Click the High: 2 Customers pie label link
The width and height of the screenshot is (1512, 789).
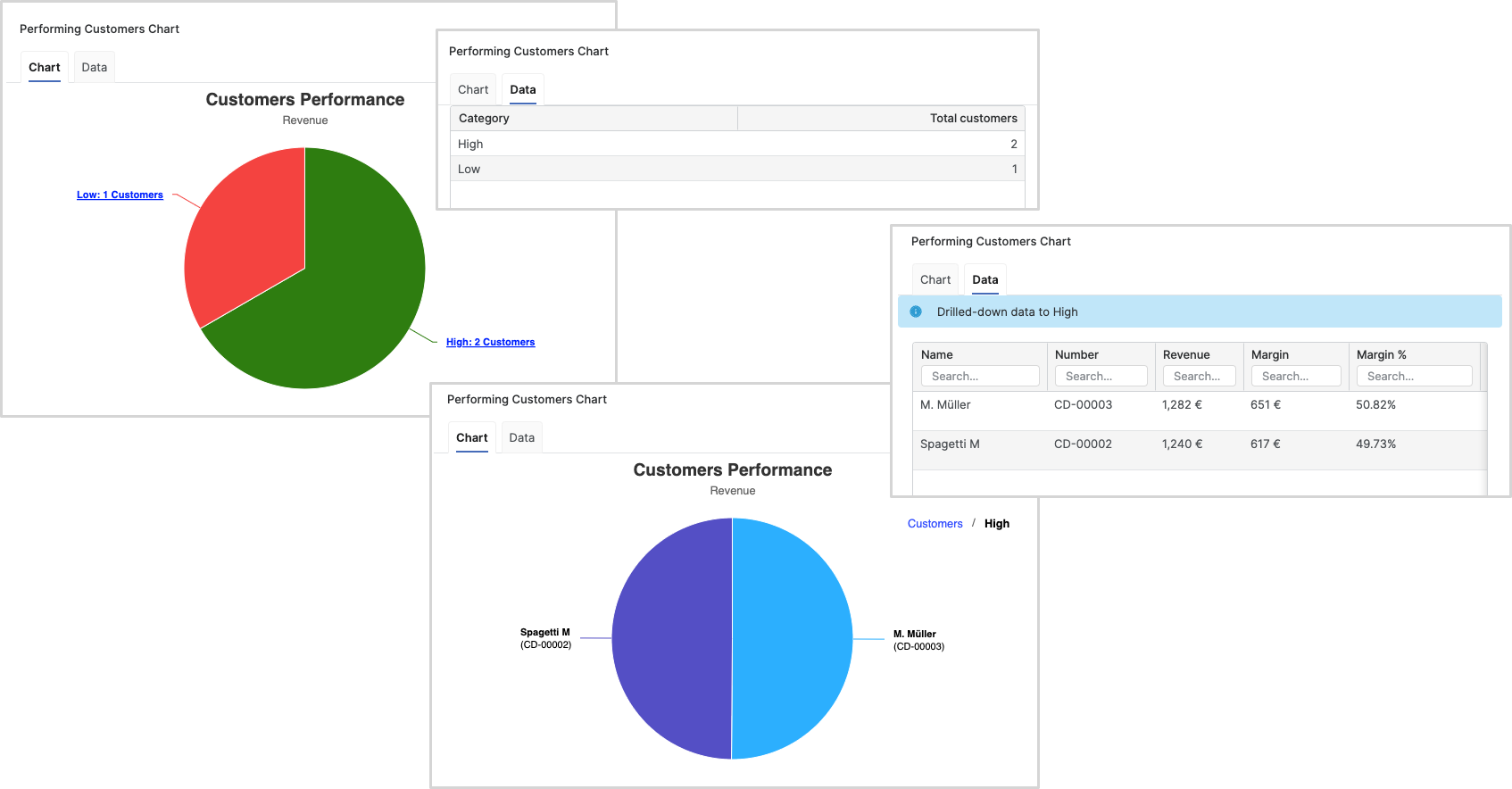click(x=490, y=342)
